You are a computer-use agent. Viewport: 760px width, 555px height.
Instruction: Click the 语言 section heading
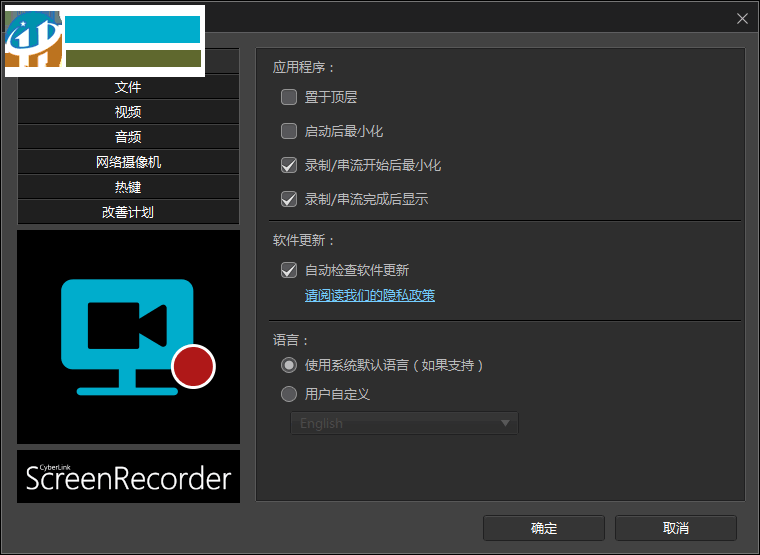(290, 340)
